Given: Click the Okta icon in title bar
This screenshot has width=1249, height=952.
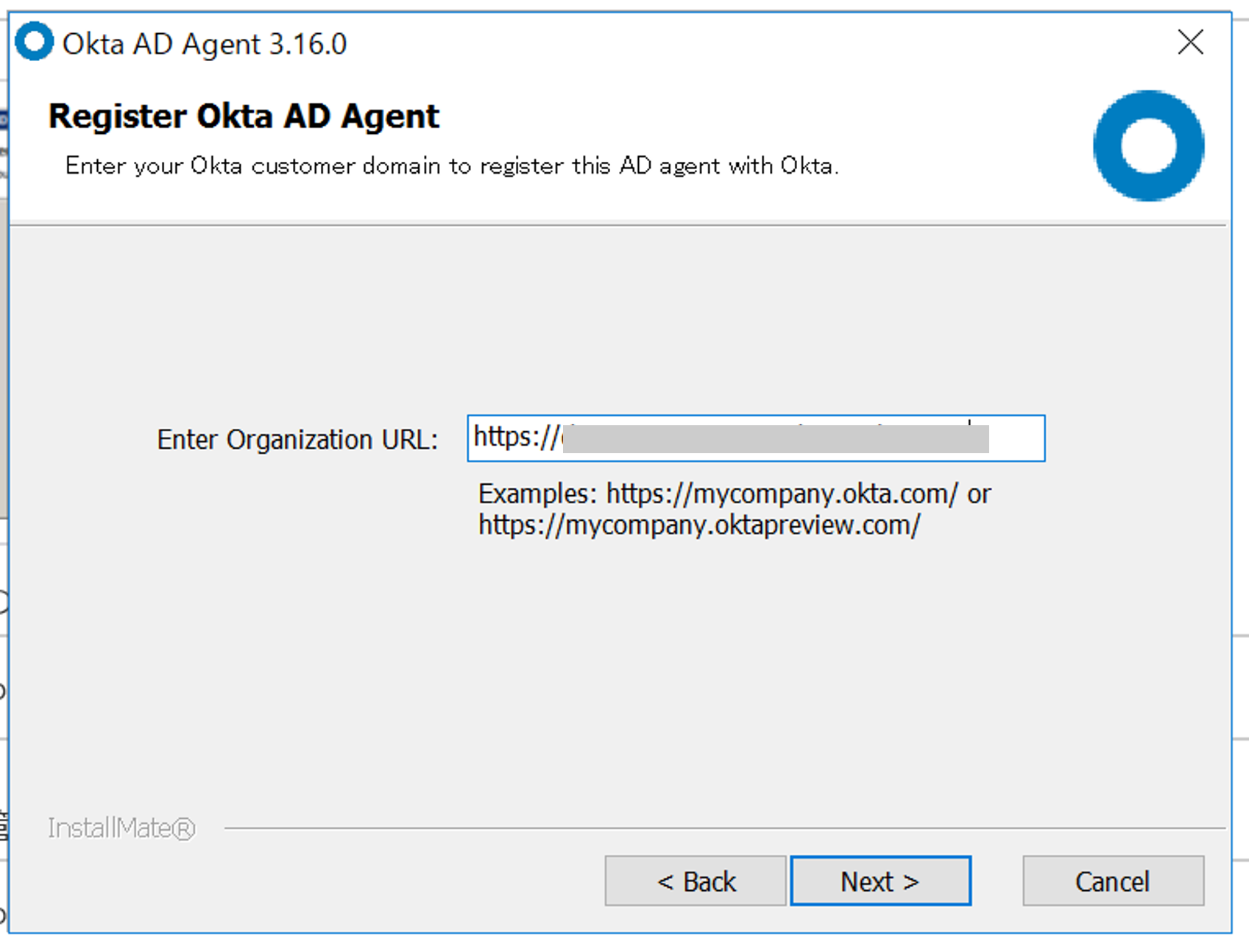Looking at the screenshot, I should pos(35,41).
